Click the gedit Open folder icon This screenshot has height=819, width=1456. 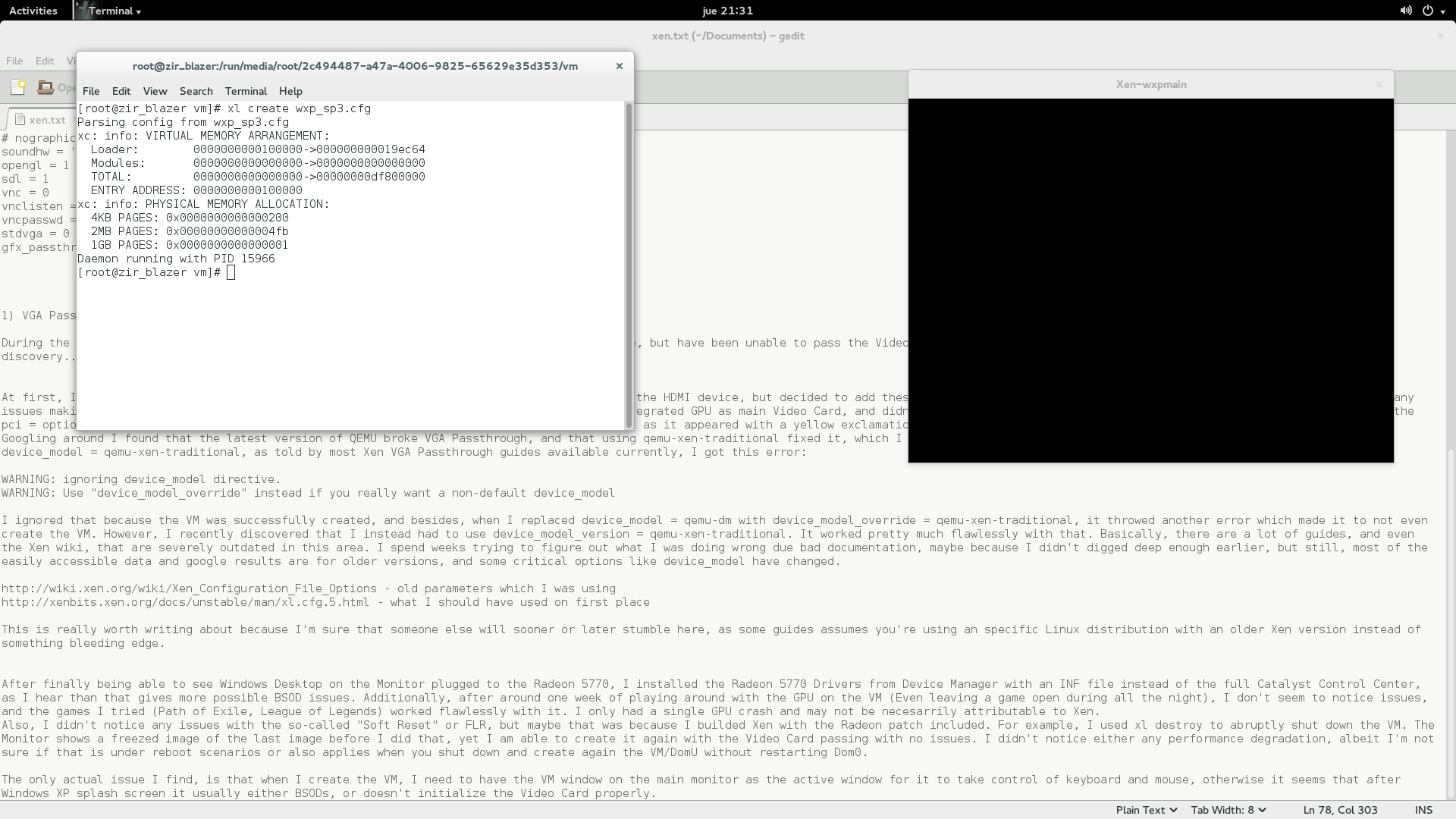click(x=45, y=87)
